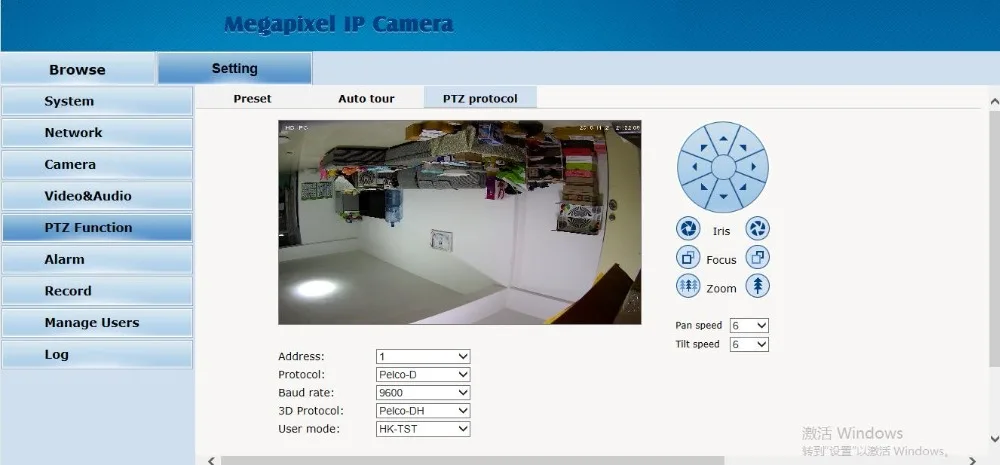This screenshot has width=1000, height=465.
Task: Click the Iris icon right of label
Action: pyautogui.click(x=758, y=228)
